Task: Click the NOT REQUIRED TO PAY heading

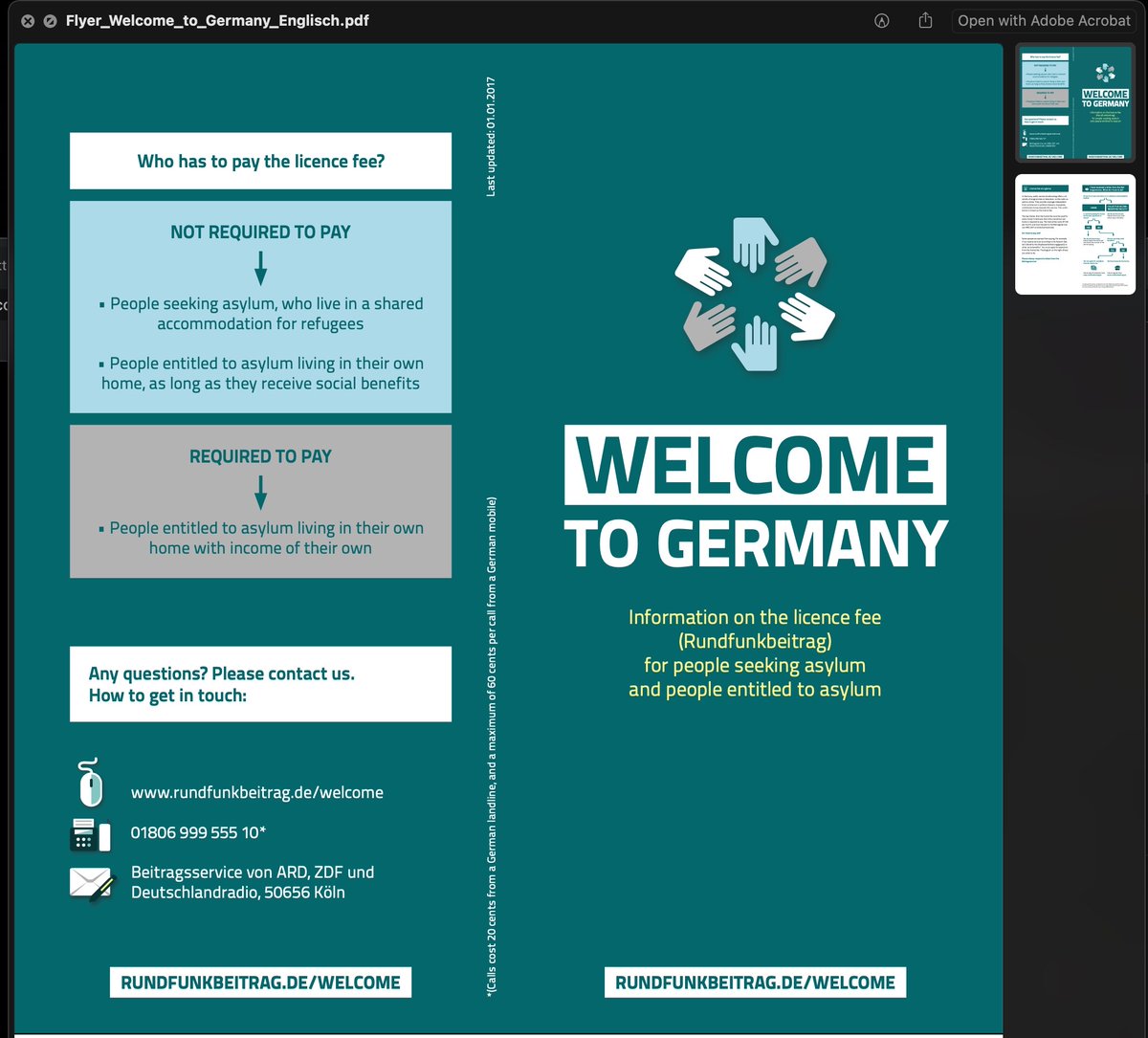Action: pyautogui.click(x=260, y=232)
